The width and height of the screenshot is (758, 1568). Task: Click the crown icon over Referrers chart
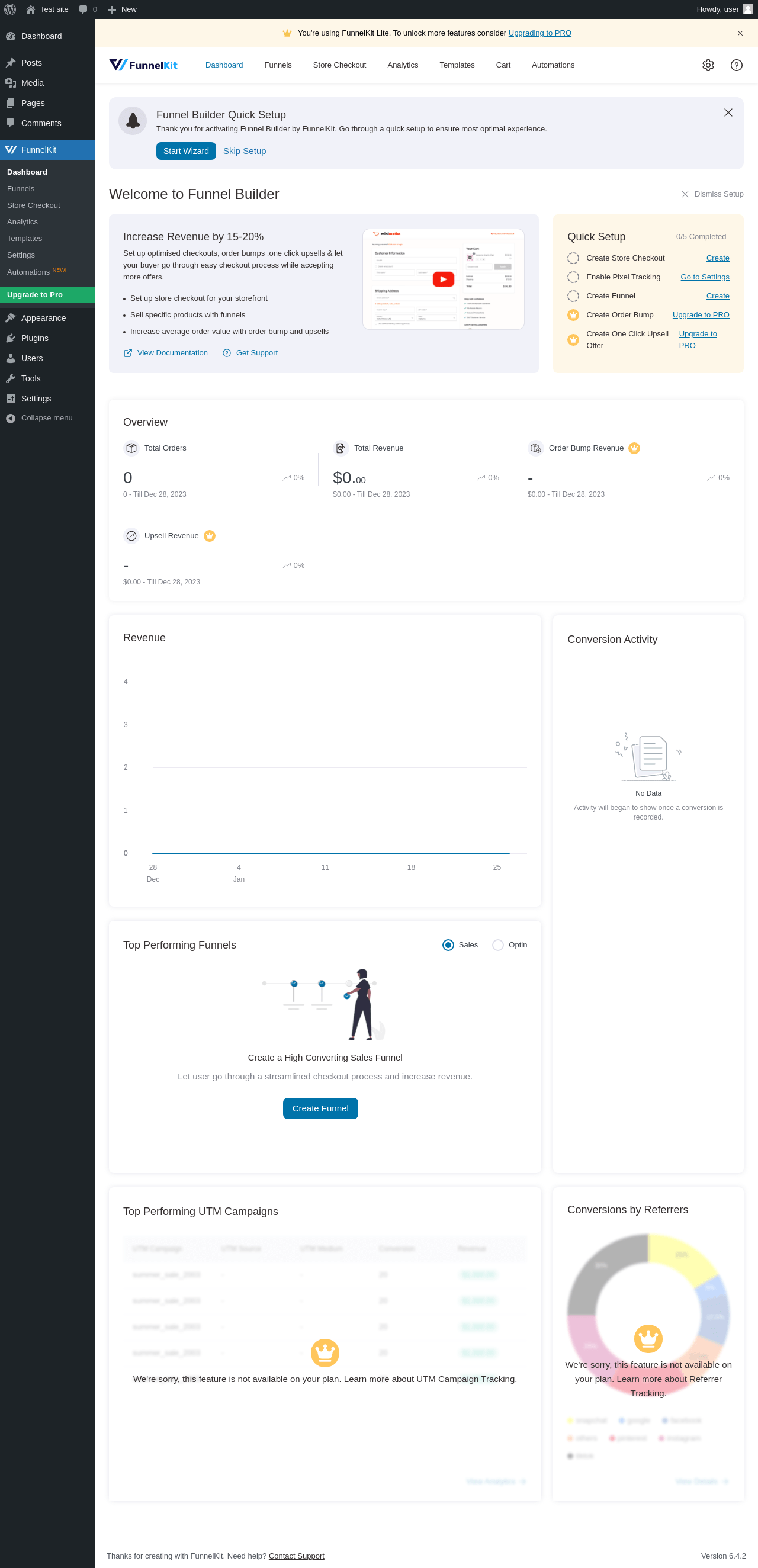click(x=648, y=1338)
